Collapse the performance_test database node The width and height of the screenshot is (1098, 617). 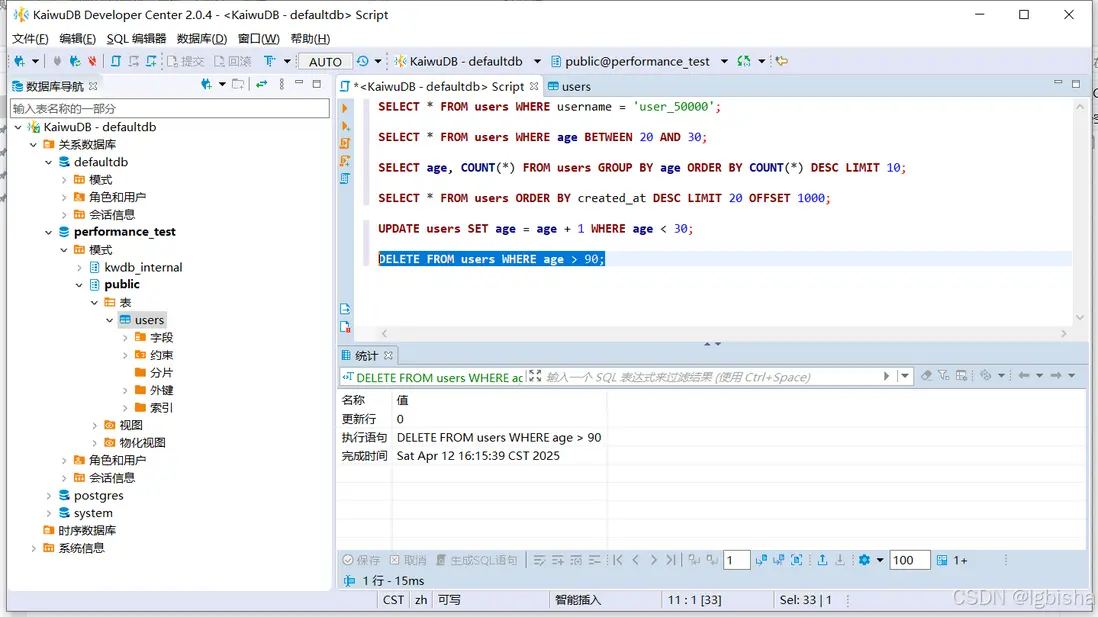click(x=49, y=232)
